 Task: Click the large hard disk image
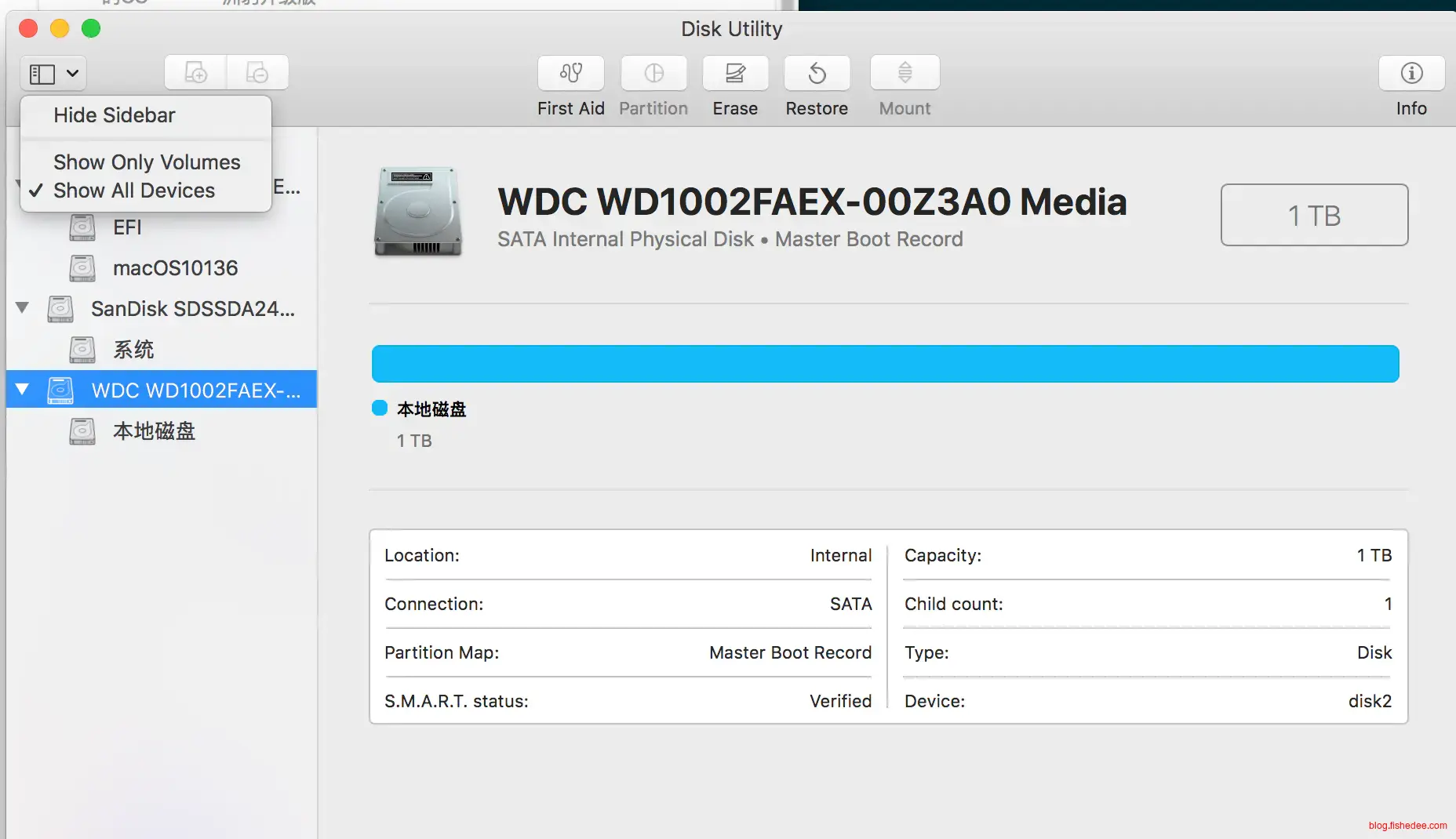click(418, 212)
